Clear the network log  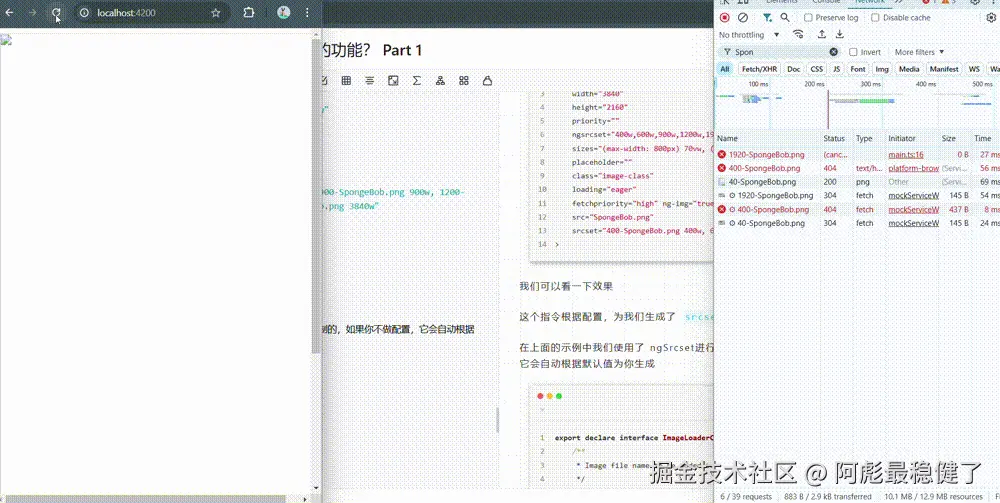(743, 18)
